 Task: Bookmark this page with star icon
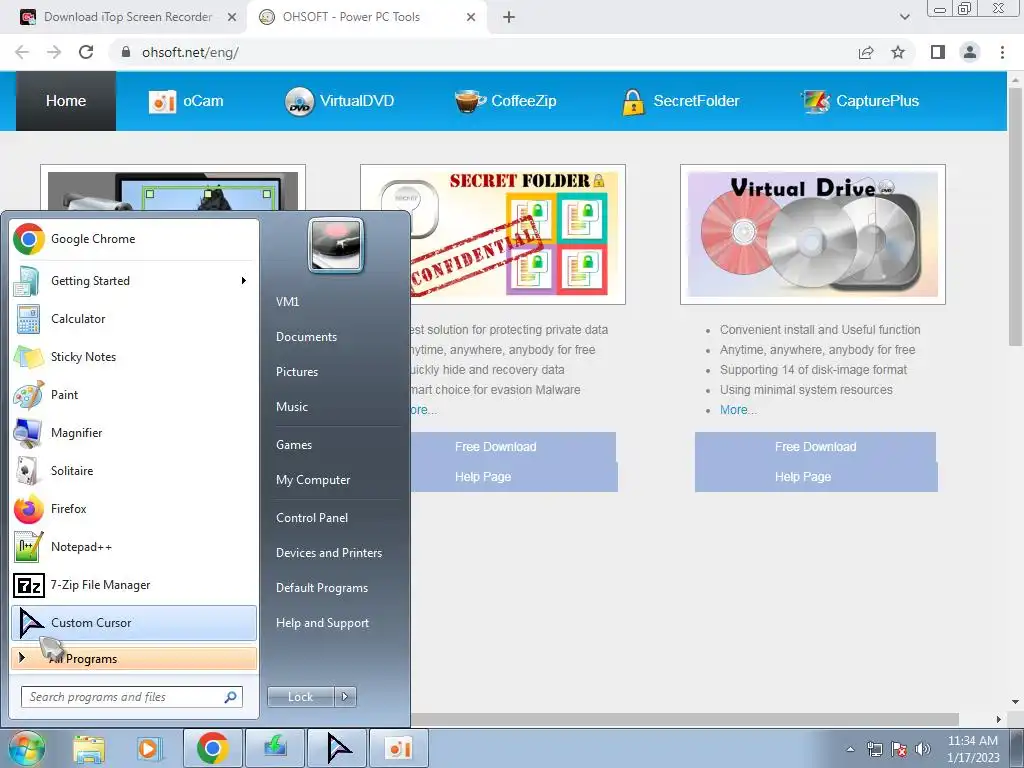tap(898, 52)
